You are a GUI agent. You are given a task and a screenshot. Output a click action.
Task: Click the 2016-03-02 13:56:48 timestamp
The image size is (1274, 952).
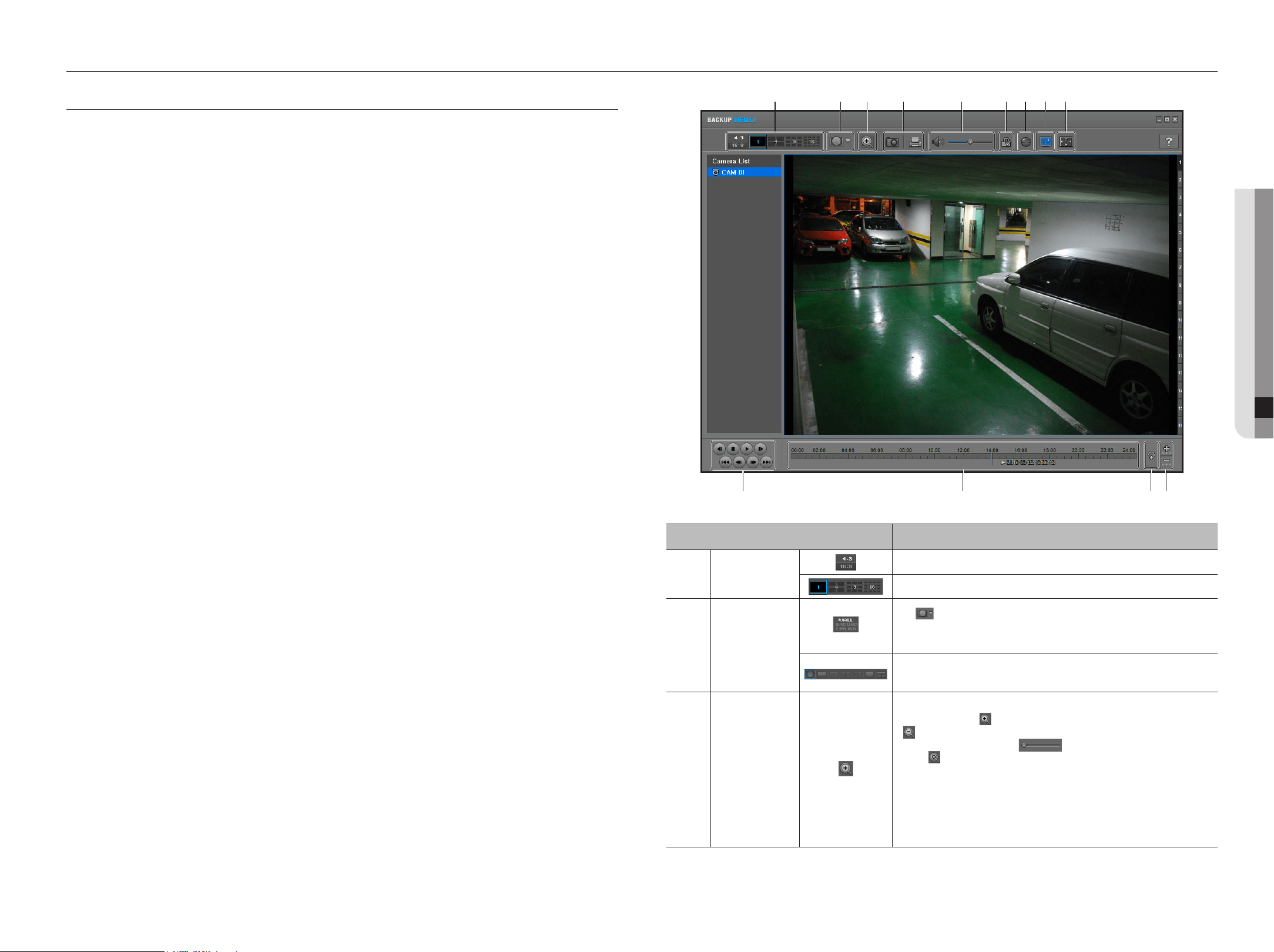pos(1031,462)
